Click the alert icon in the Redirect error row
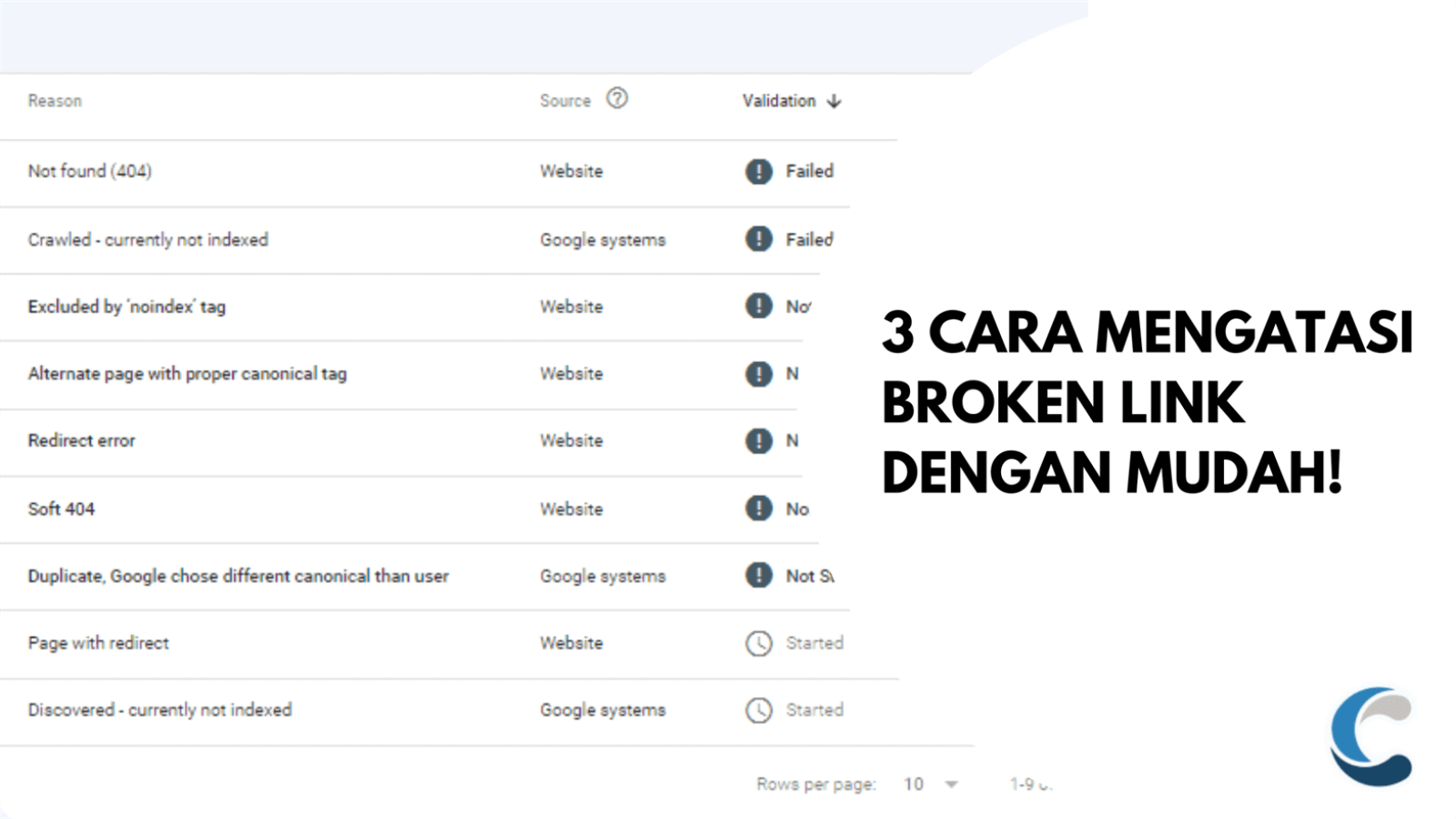The image size is (1456, 819). (758, 440)
